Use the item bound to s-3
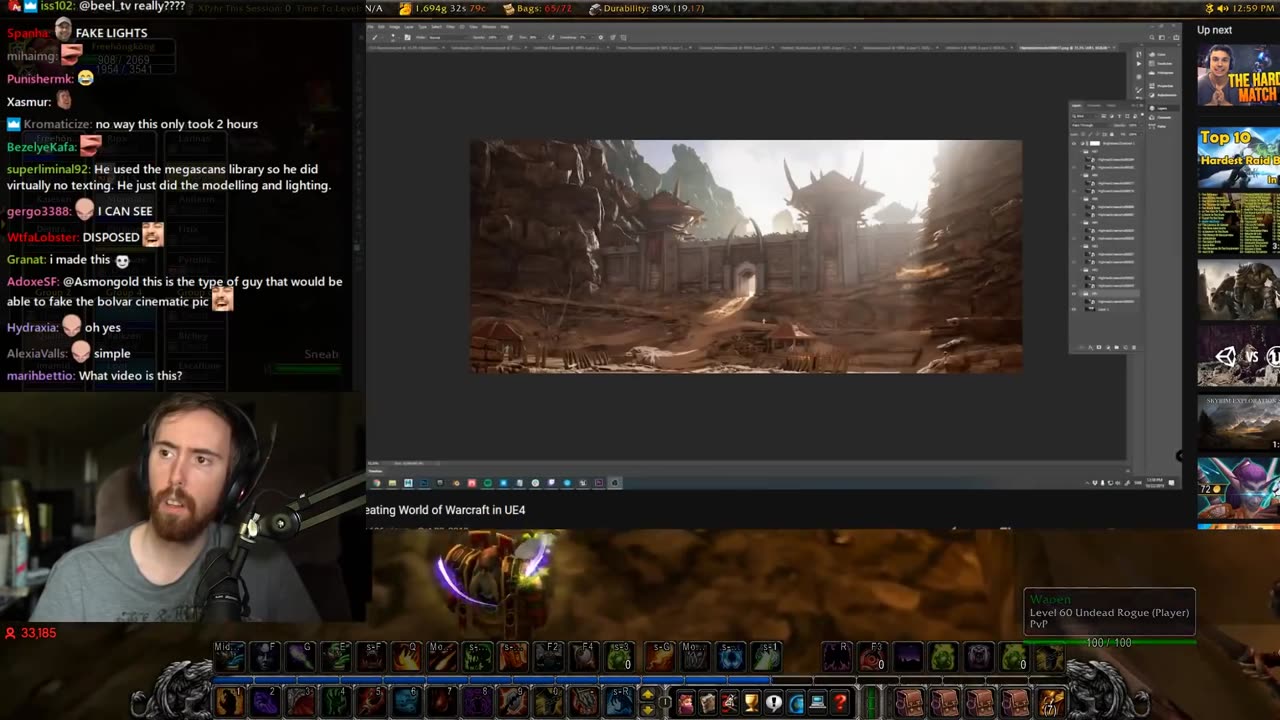 pos(619,656)
